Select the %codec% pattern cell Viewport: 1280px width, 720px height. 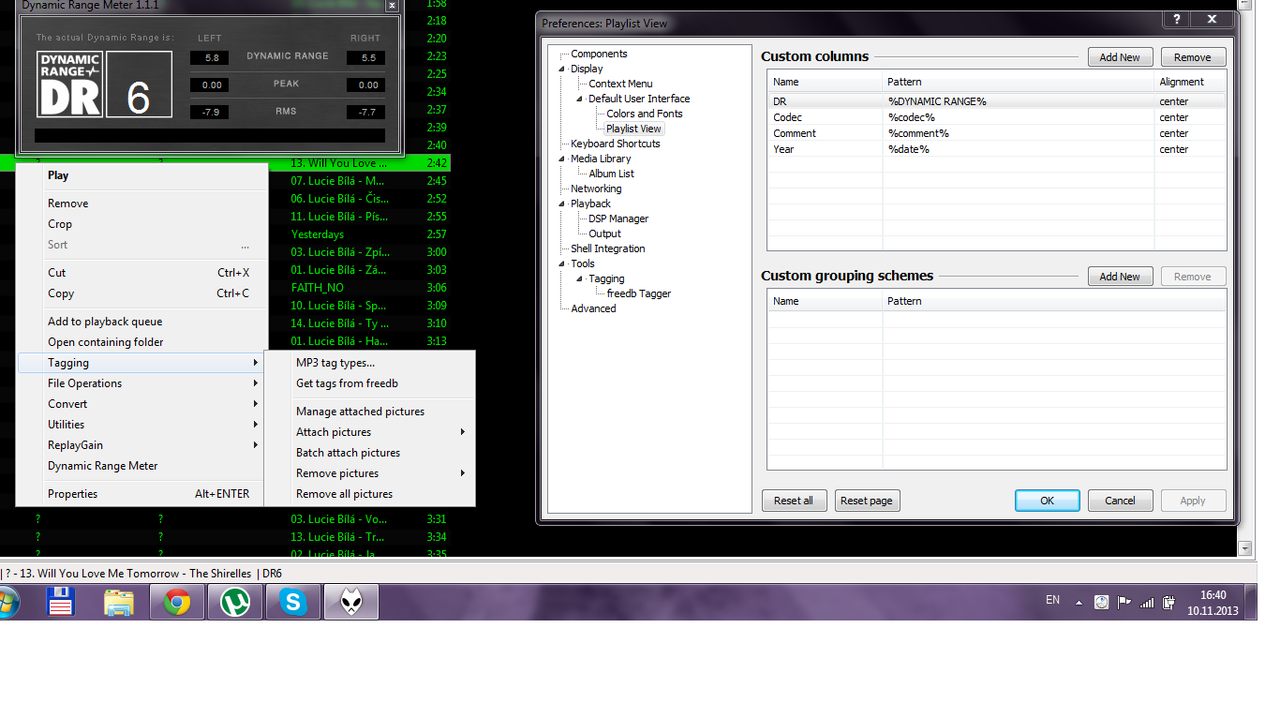1018,117
